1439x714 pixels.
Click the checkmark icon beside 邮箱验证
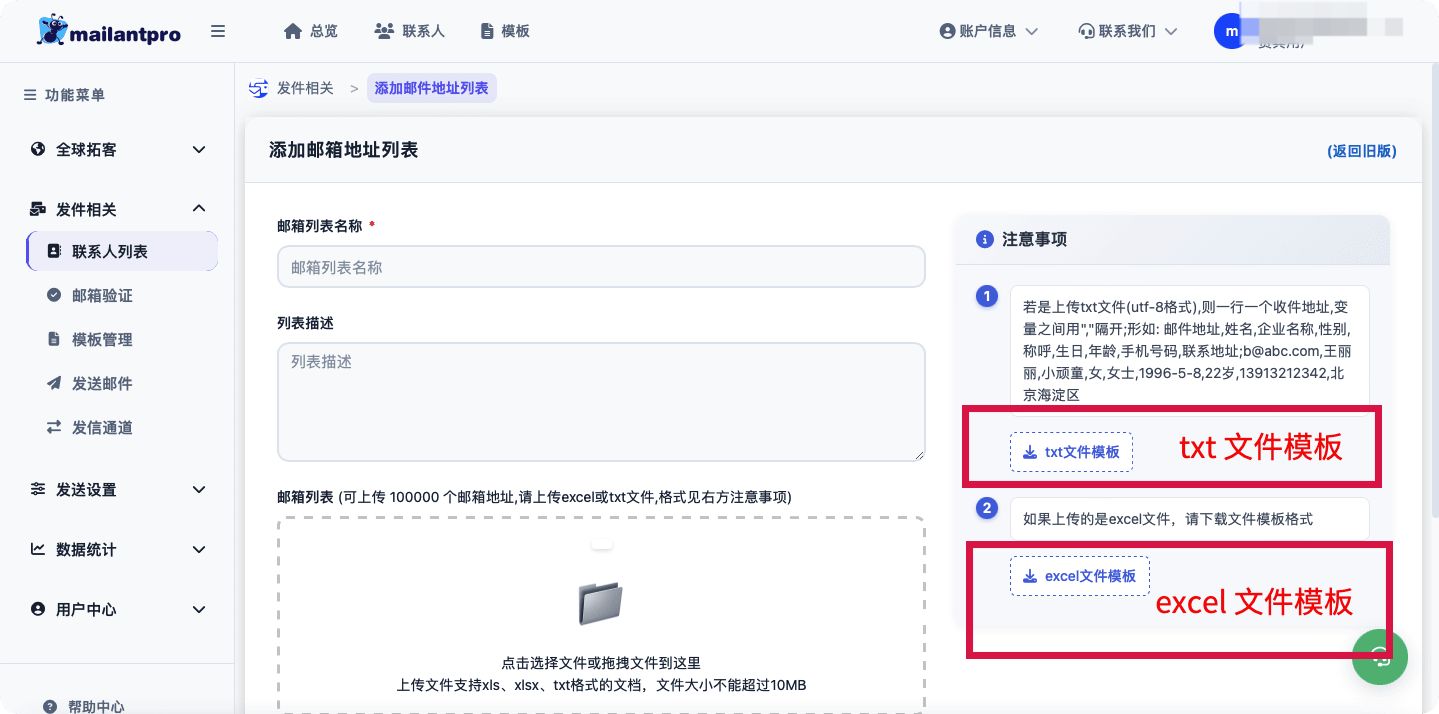[x=54, y=295]
